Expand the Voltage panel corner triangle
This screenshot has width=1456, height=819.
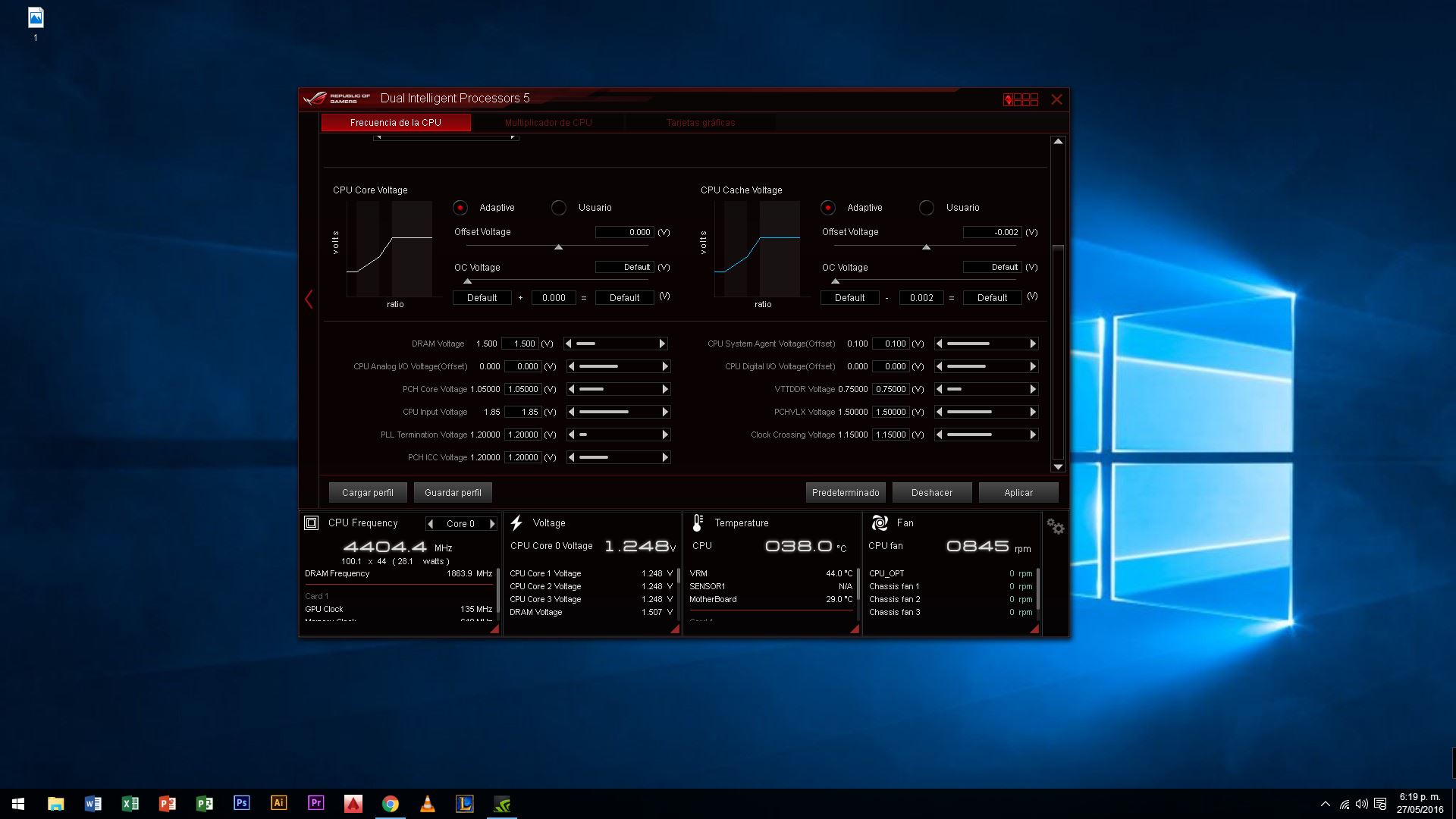click(x=674, y=629)
